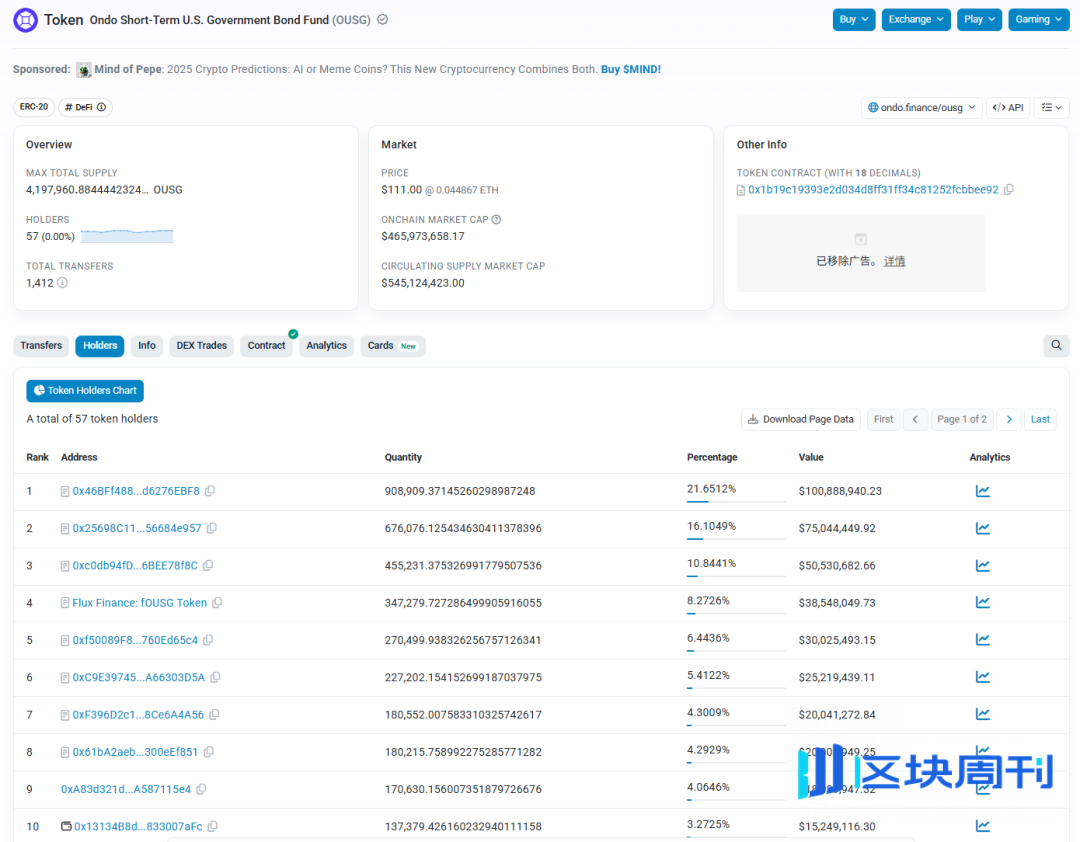Viewport: 1080px width, 842px height.
Task: Click the API button
Action: [1008, 107]
